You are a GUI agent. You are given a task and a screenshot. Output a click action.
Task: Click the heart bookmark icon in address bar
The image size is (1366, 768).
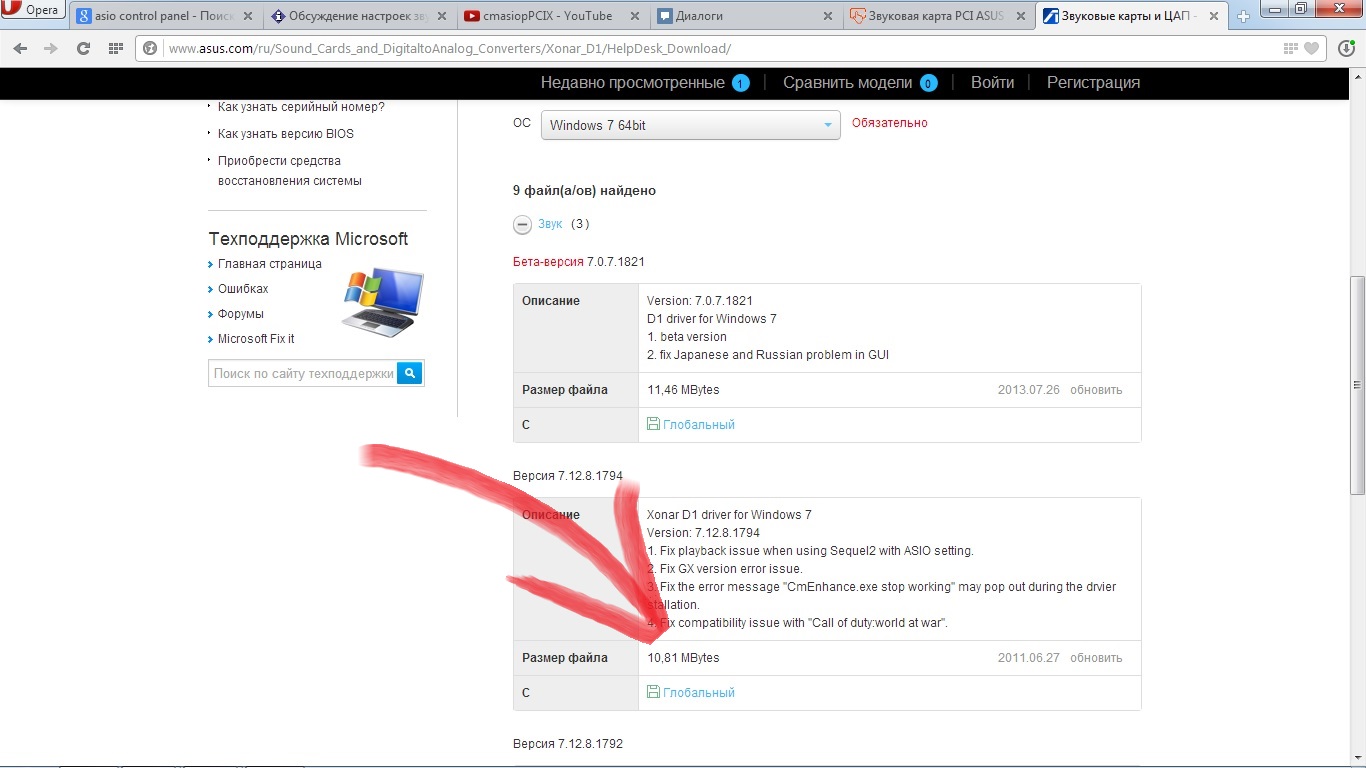tap(1311, 48)
